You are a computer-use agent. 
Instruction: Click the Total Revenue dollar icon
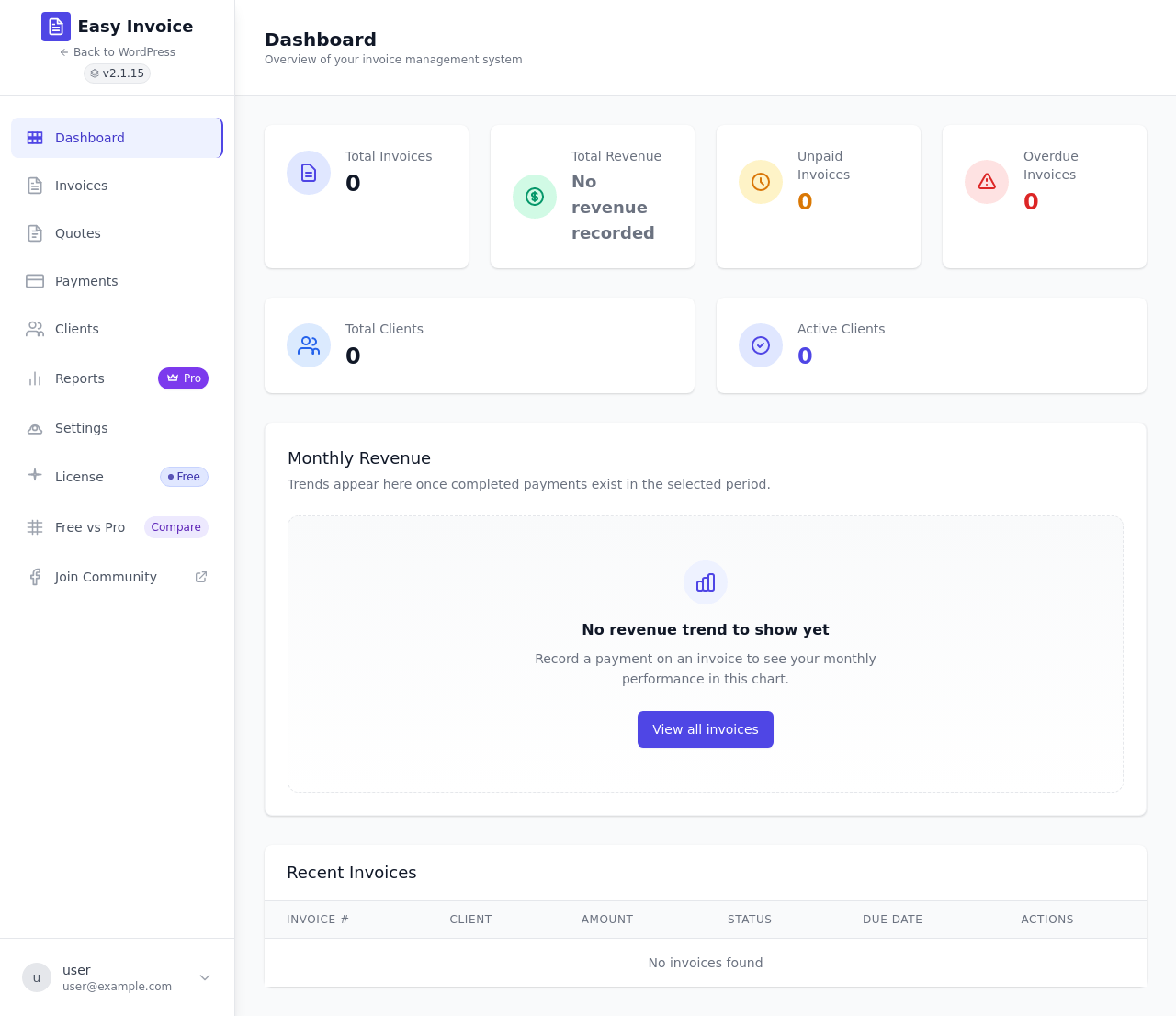(x=535, y=197)
